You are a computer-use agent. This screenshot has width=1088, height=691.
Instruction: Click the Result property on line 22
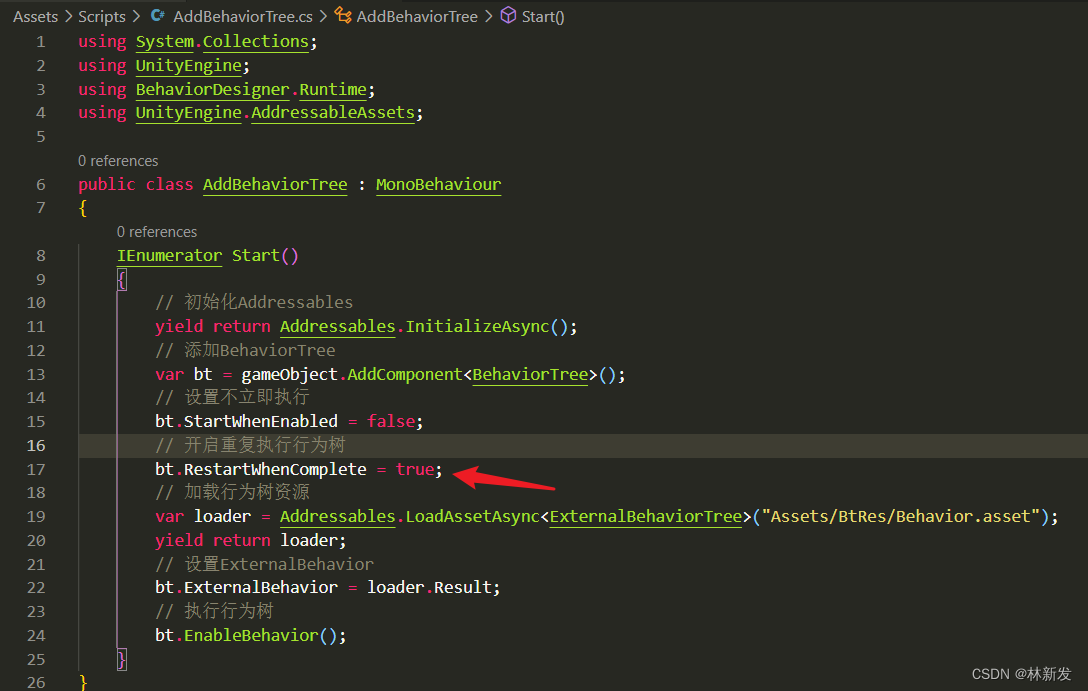pos(463,588)
